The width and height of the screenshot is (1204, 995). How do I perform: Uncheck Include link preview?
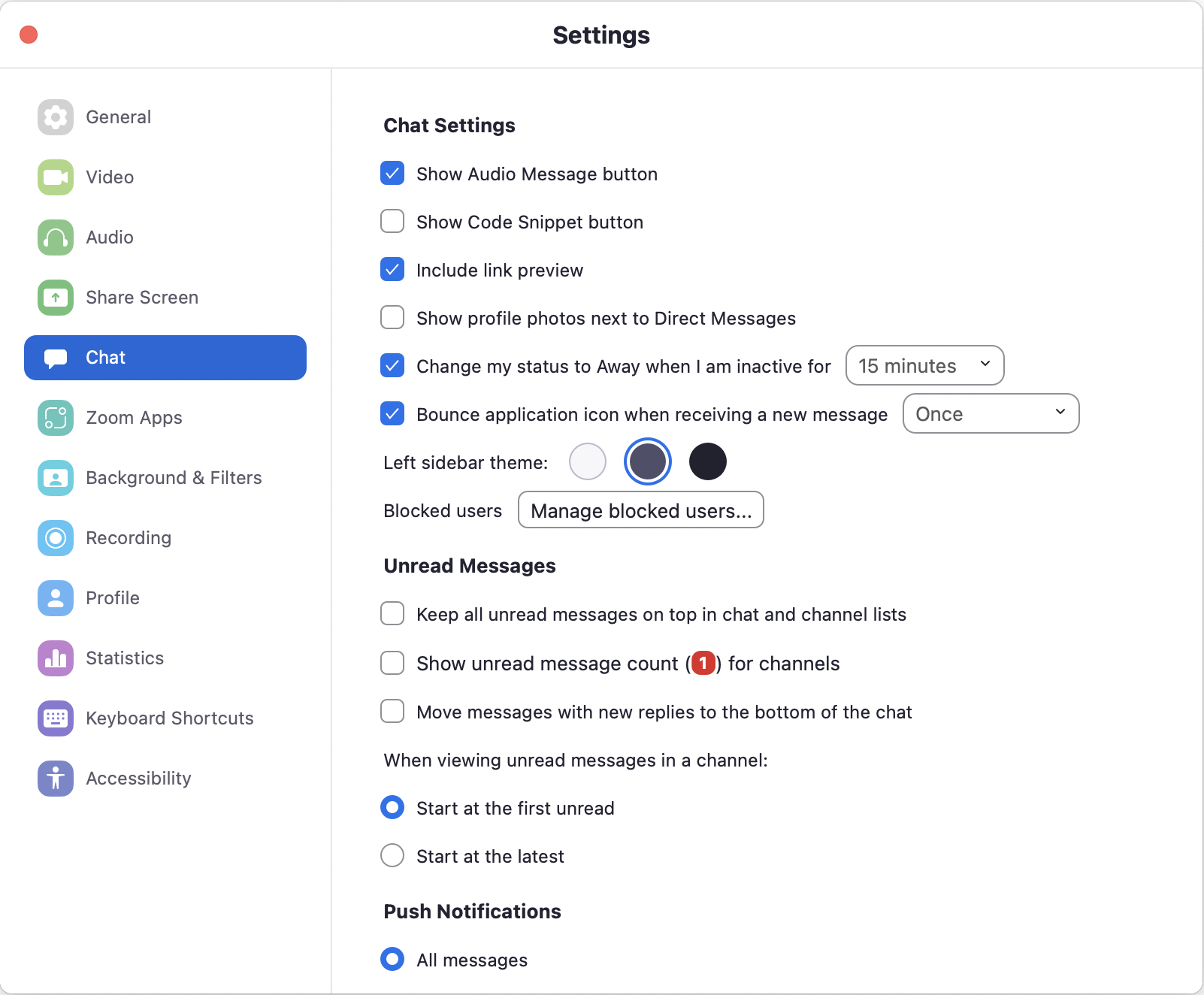tap(392, 270)
